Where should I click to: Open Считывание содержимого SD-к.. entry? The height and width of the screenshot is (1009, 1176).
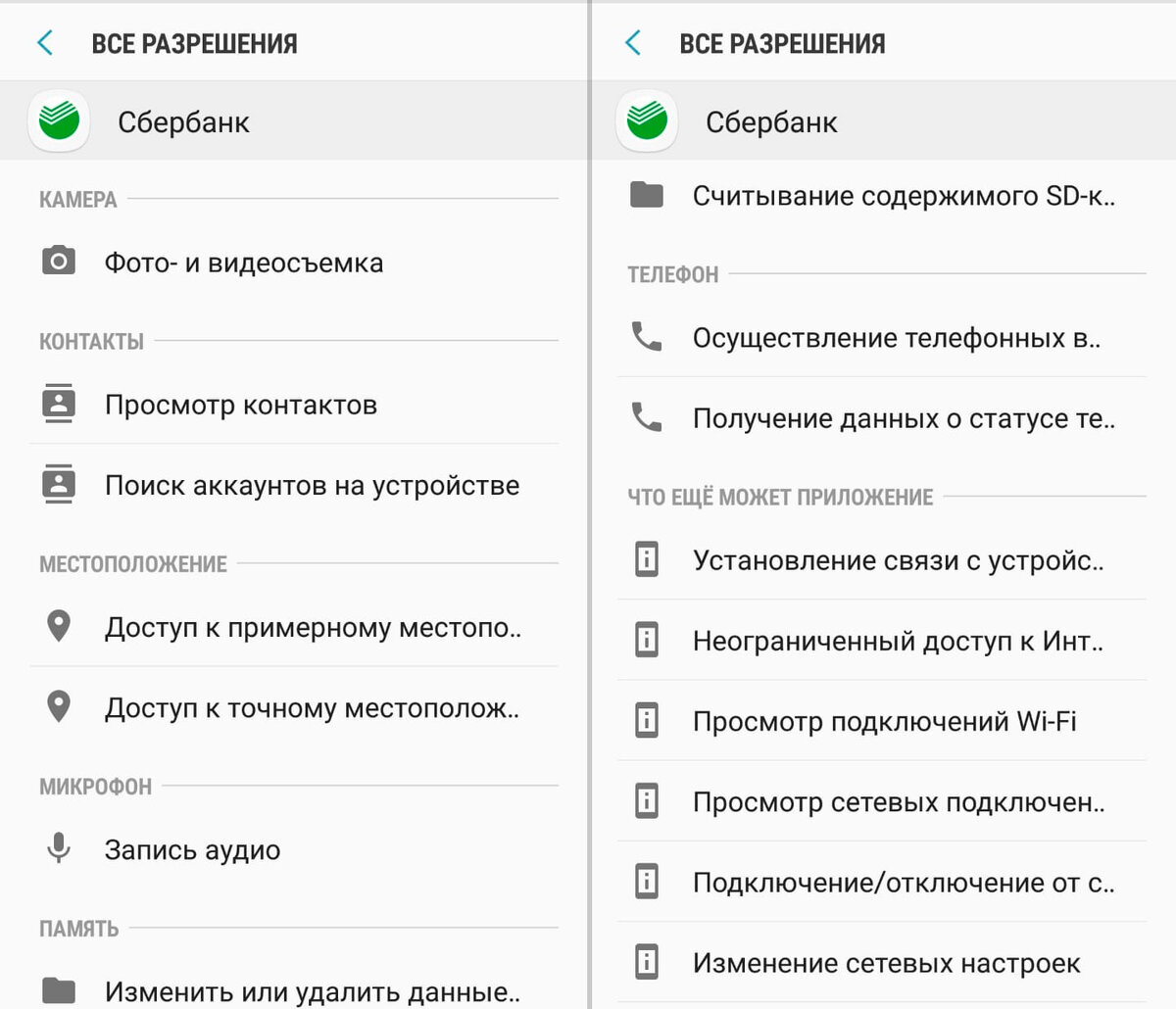coord(882,196)
